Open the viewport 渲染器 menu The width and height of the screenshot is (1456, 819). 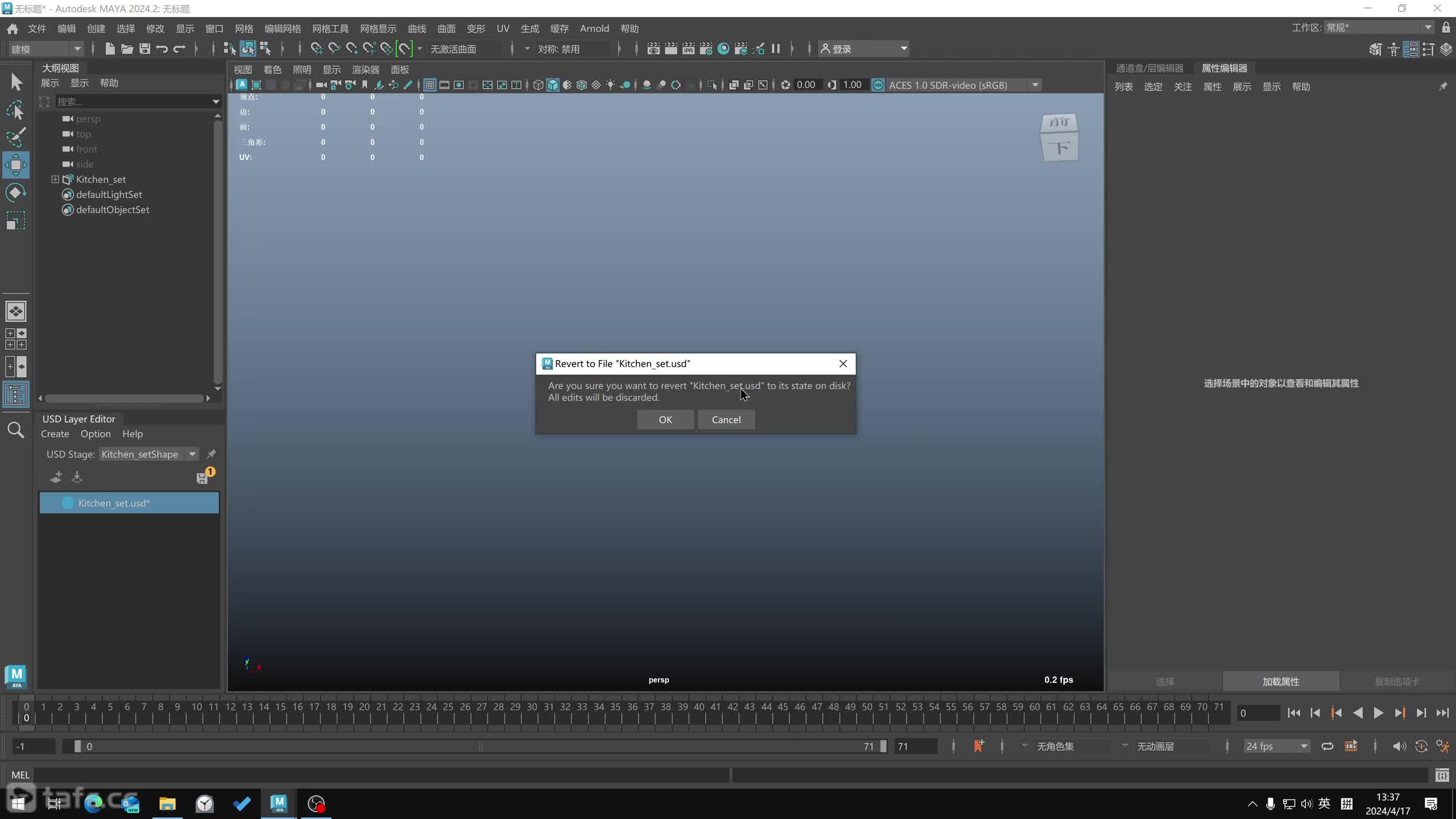coord(366,69)
